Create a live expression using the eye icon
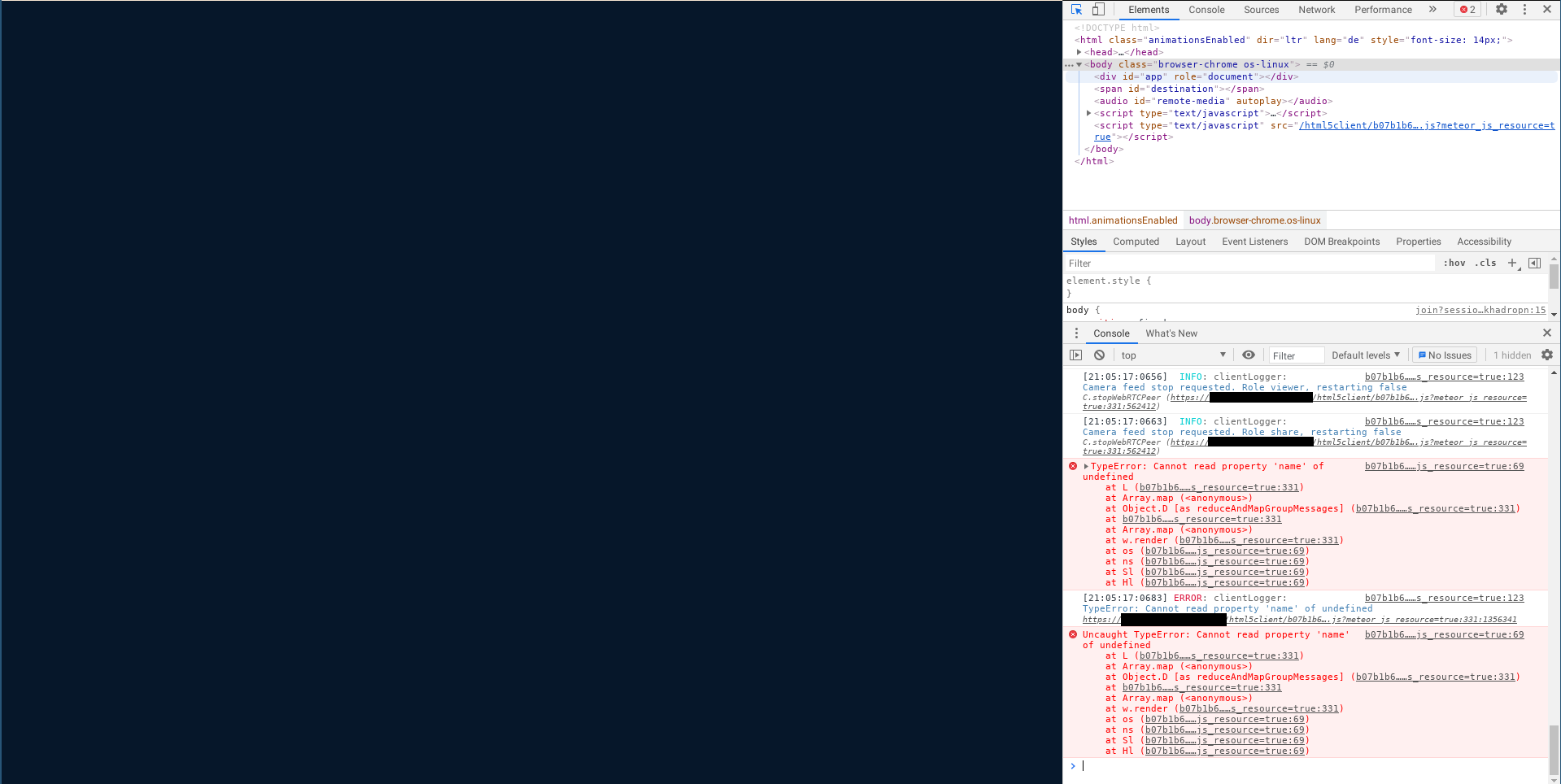The image size is (1561, 784). (1248, 355)
